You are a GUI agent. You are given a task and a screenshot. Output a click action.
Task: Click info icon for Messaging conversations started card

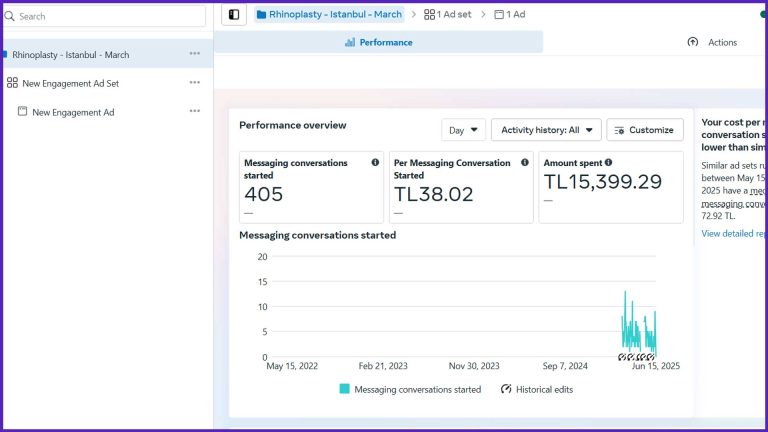375,162
